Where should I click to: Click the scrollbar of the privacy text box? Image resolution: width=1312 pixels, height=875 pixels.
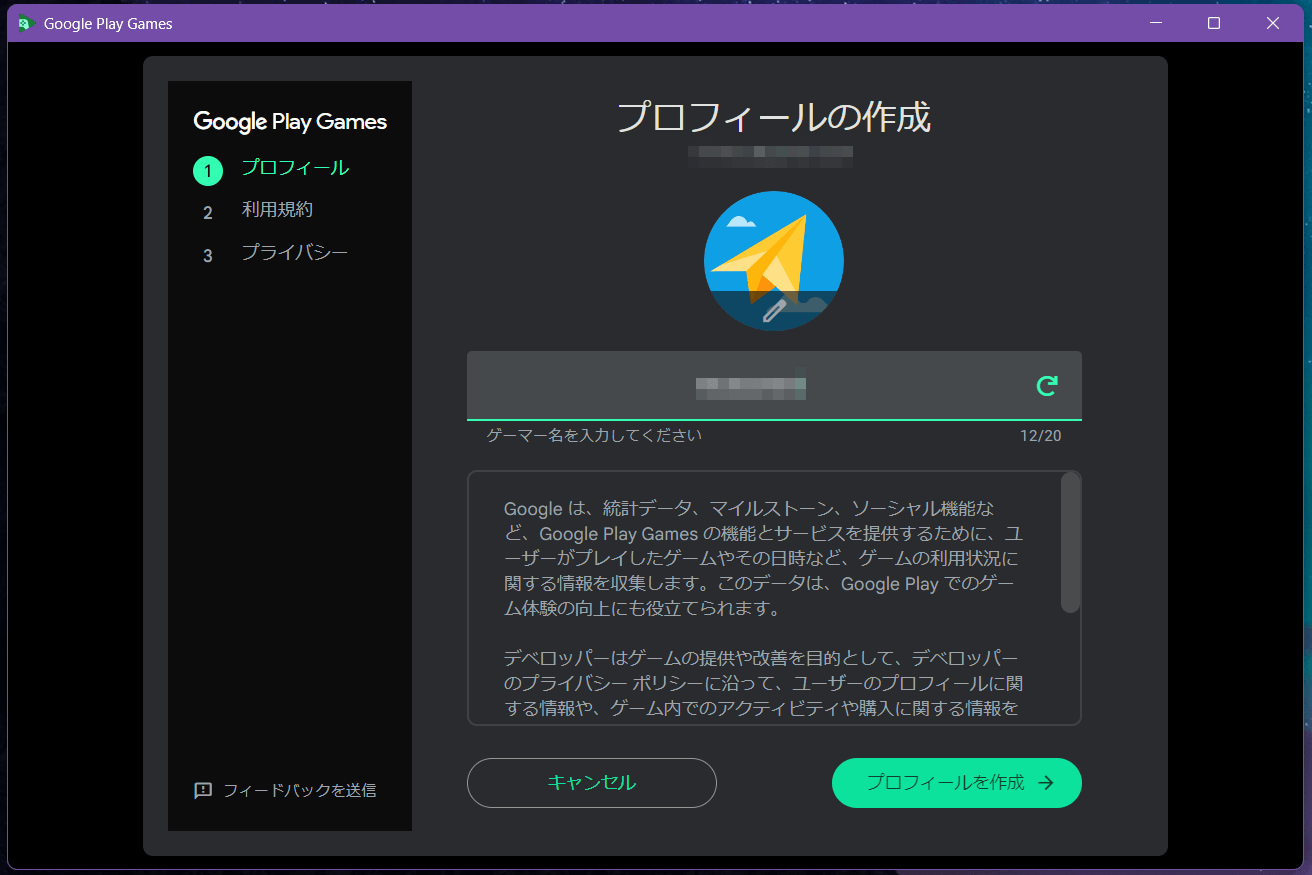click(x=1070, y=543)
